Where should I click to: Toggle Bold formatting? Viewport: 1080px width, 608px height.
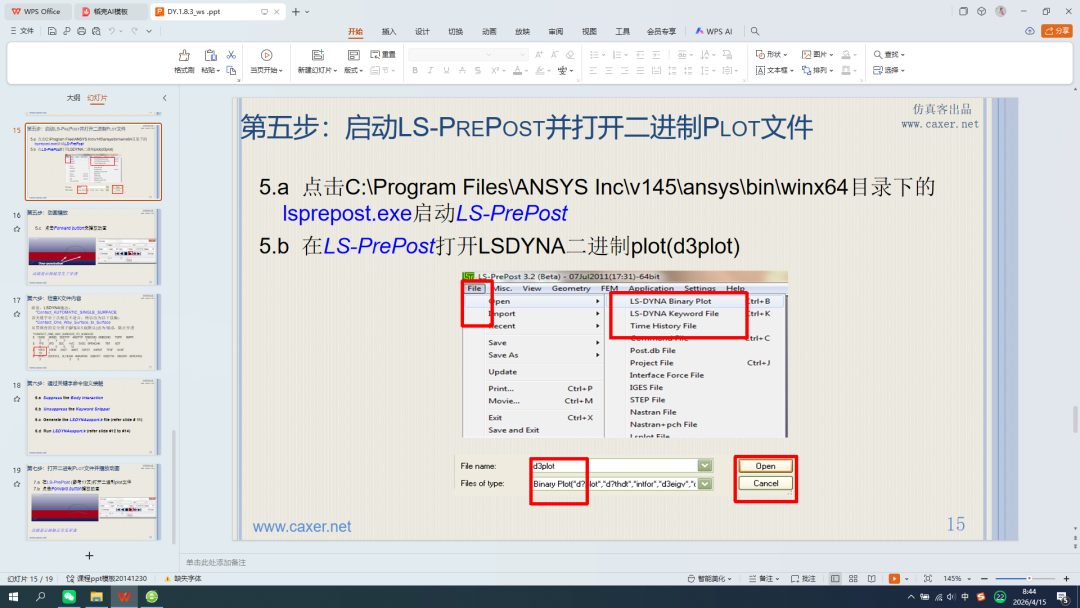point(415,70)
